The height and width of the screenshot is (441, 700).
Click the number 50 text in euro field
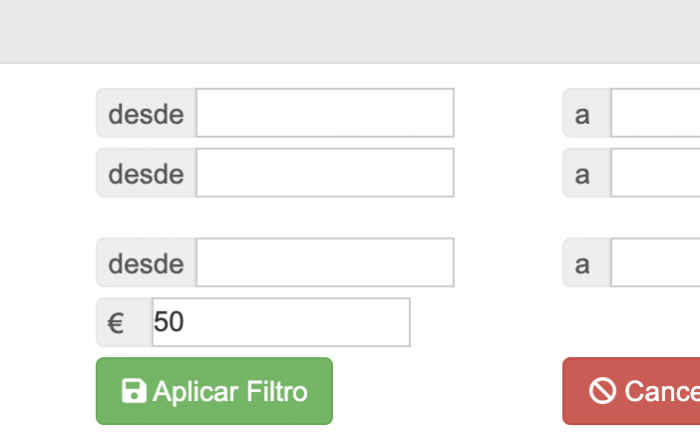[168, 321]
